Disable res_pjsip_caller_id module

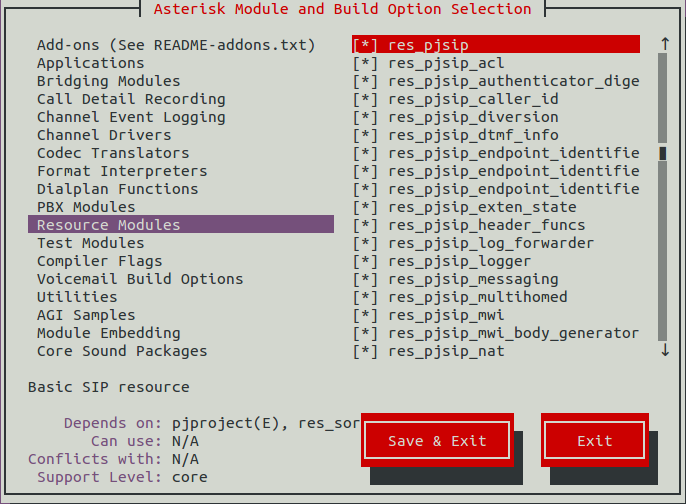pos(365,99)
